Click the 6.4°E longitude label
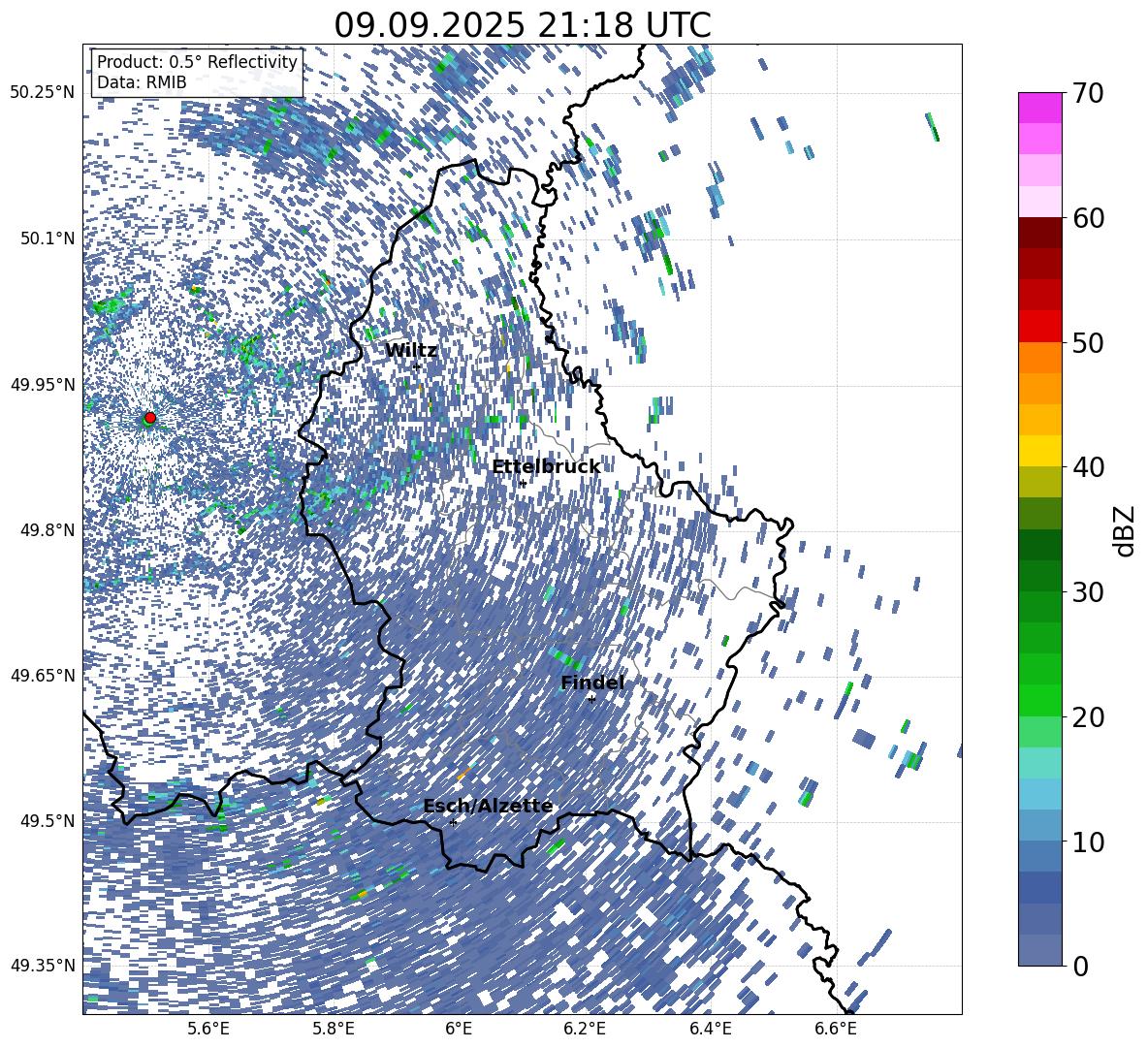Screen dimensions: 1148x1048 tap(711, 1029)
